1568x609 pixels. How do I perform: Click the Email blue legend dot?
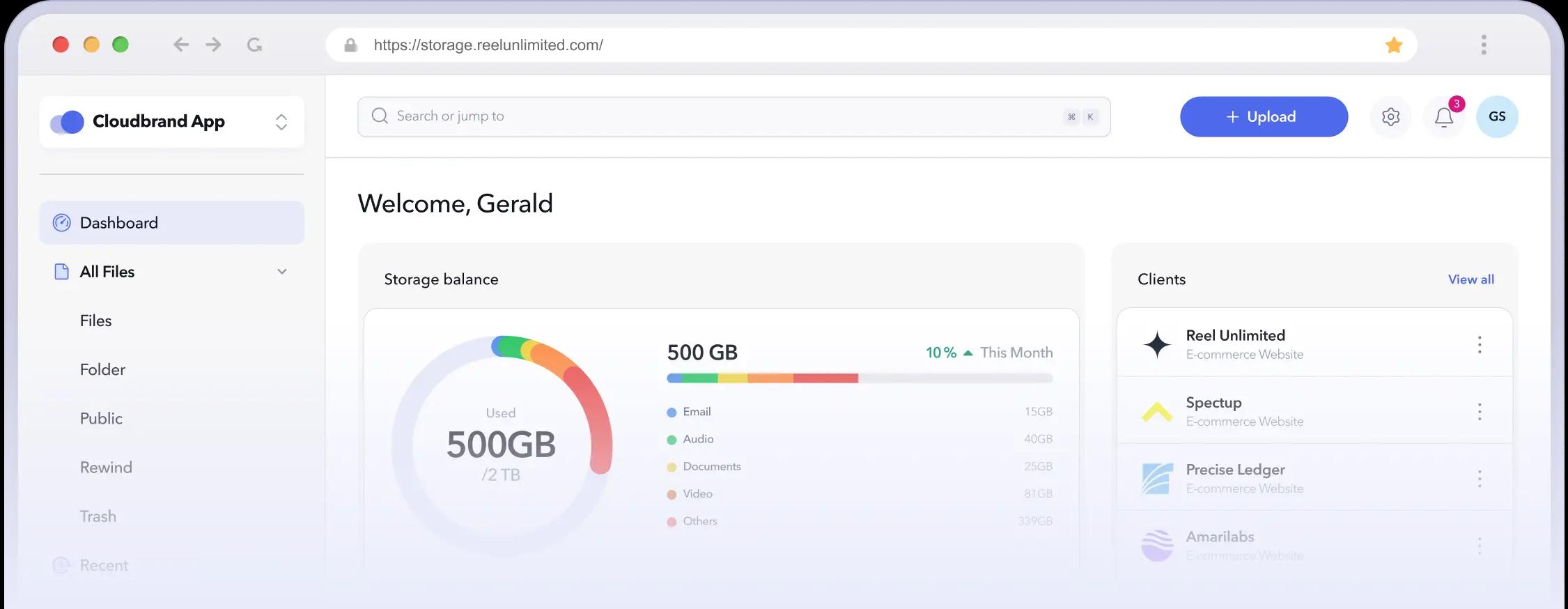click(x=672, y=413)
